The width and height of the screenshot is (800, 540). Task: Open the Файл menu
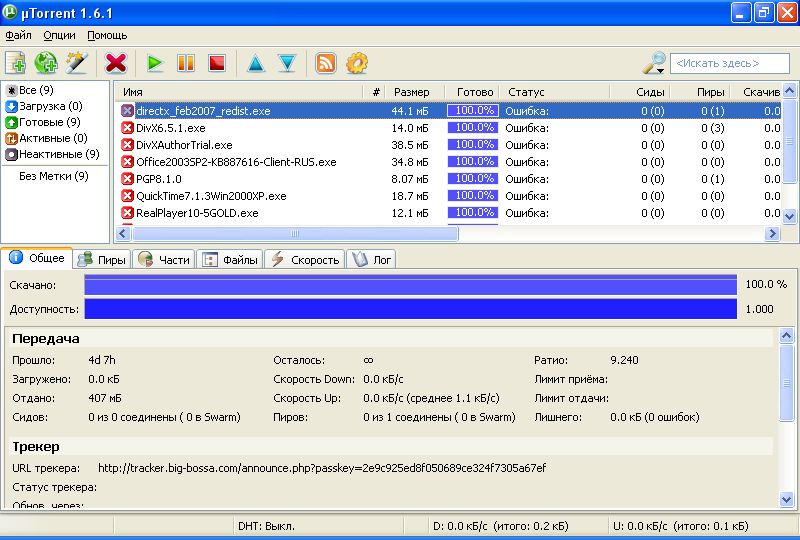click(18, 35)
